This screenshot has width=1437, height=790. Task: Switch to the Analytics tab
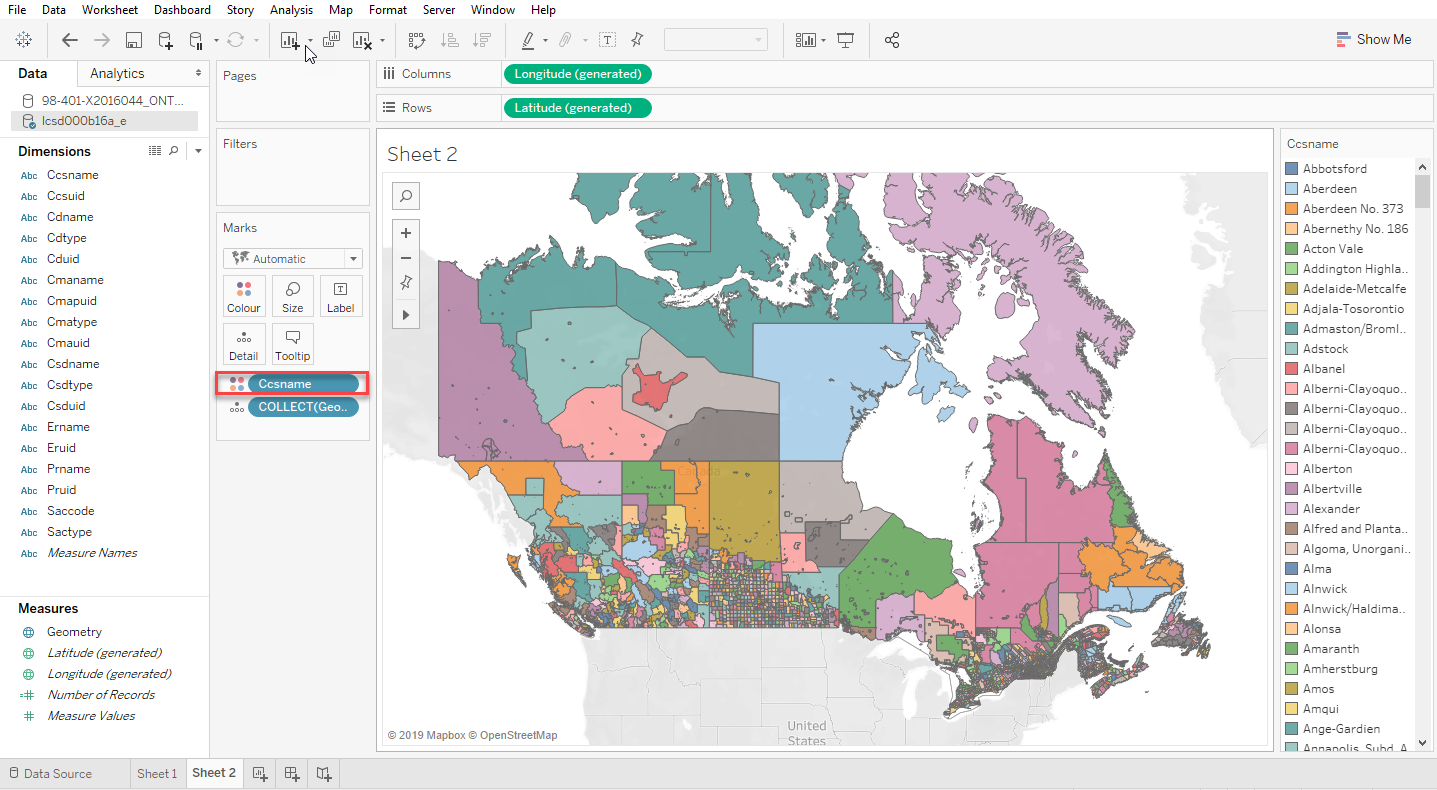coord(117,73)
